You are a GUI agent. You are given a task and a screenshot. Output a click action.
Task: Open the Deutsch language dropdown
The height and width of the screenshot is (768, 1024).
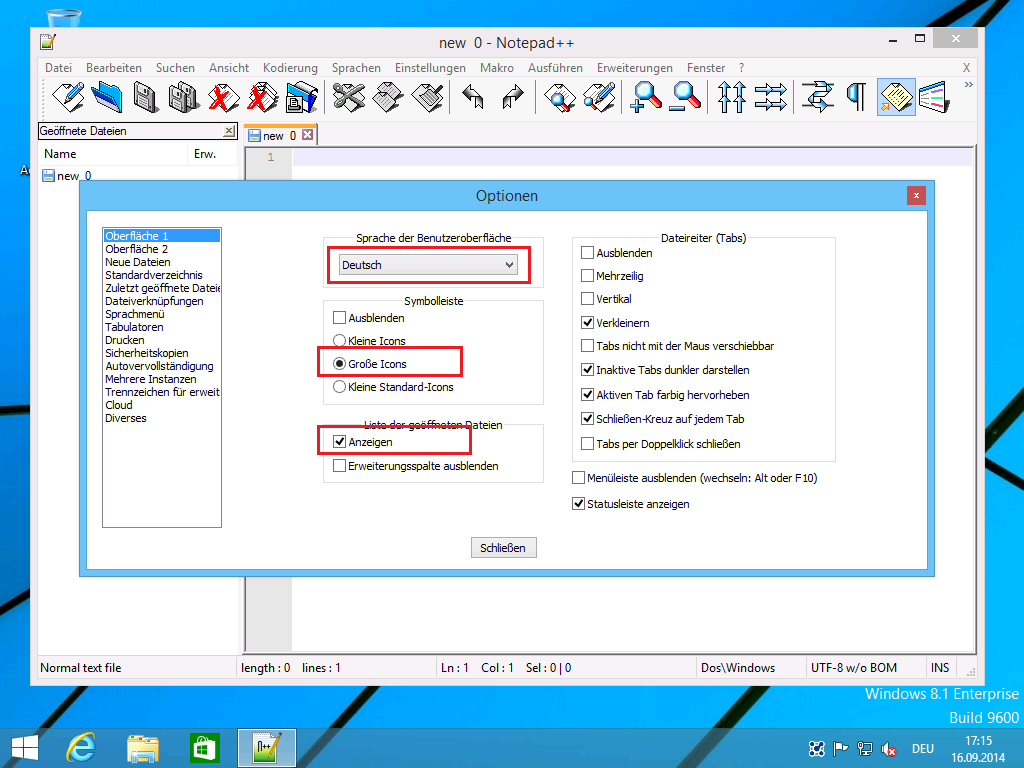point(428,264)
